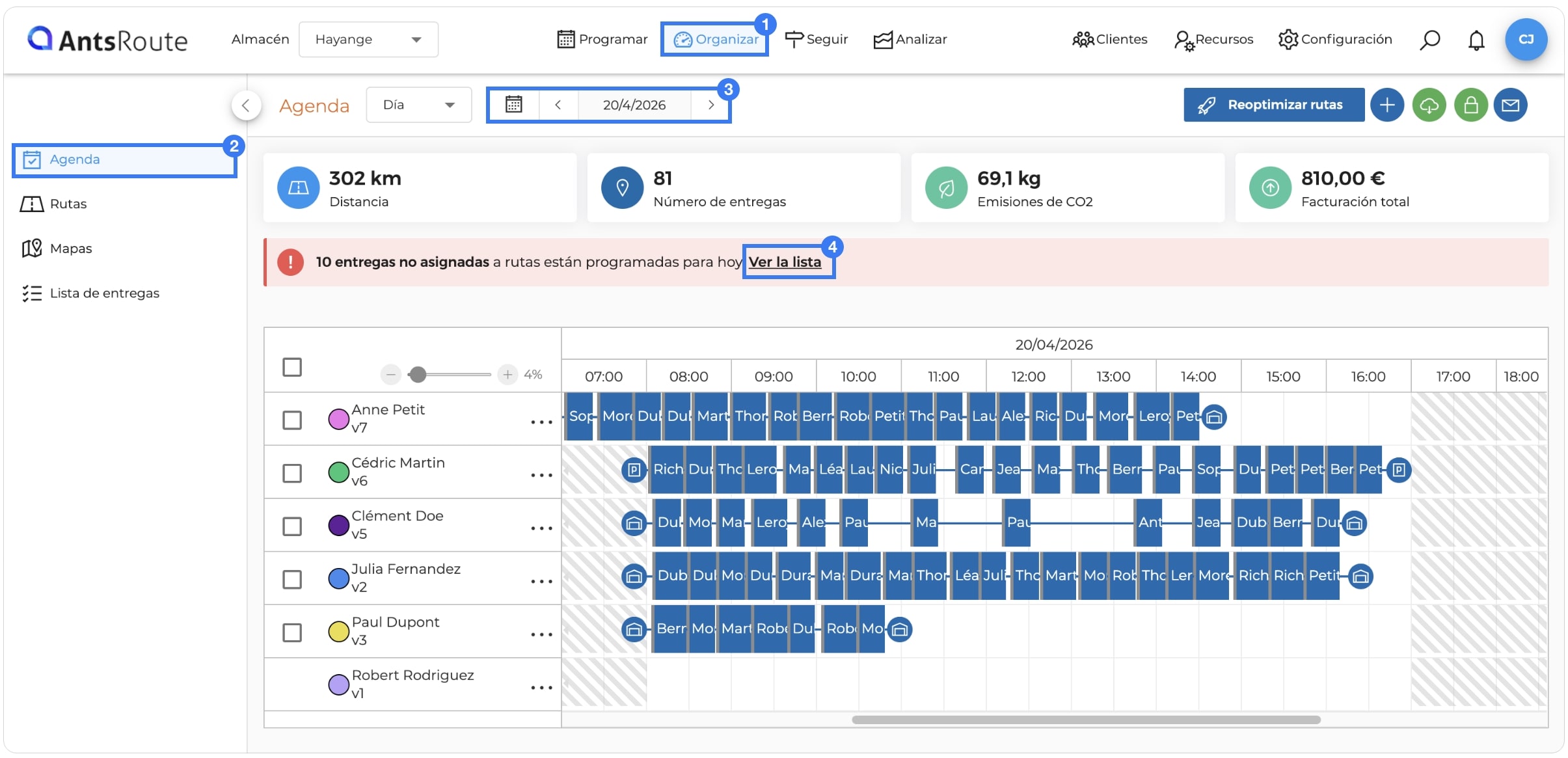The image size is (1568, 758).
Task: Click the Ver la lista link
Action: (x=785, y=262)
